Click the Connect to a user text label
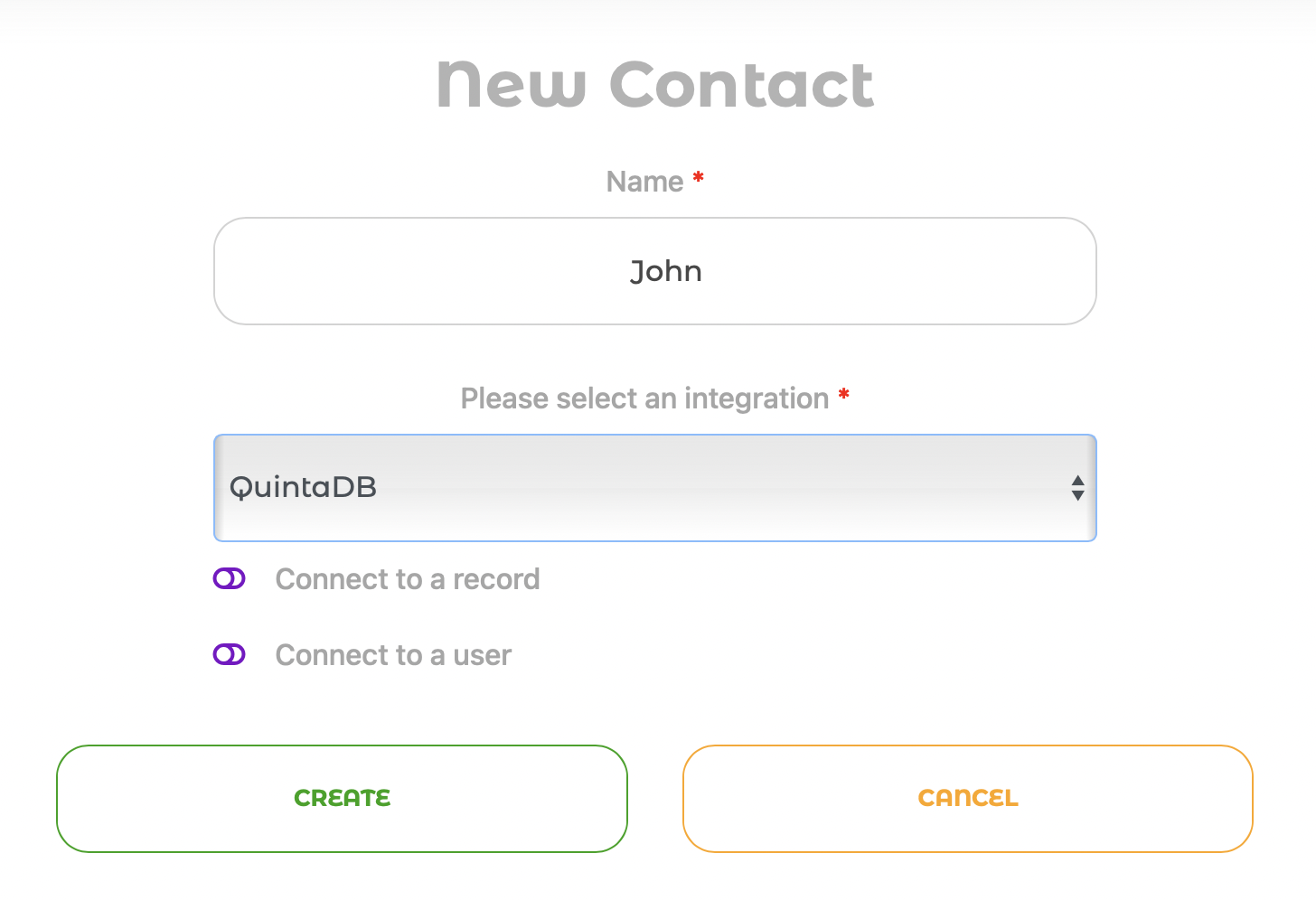Screen dimensions: 1316x900 [392, 654]
